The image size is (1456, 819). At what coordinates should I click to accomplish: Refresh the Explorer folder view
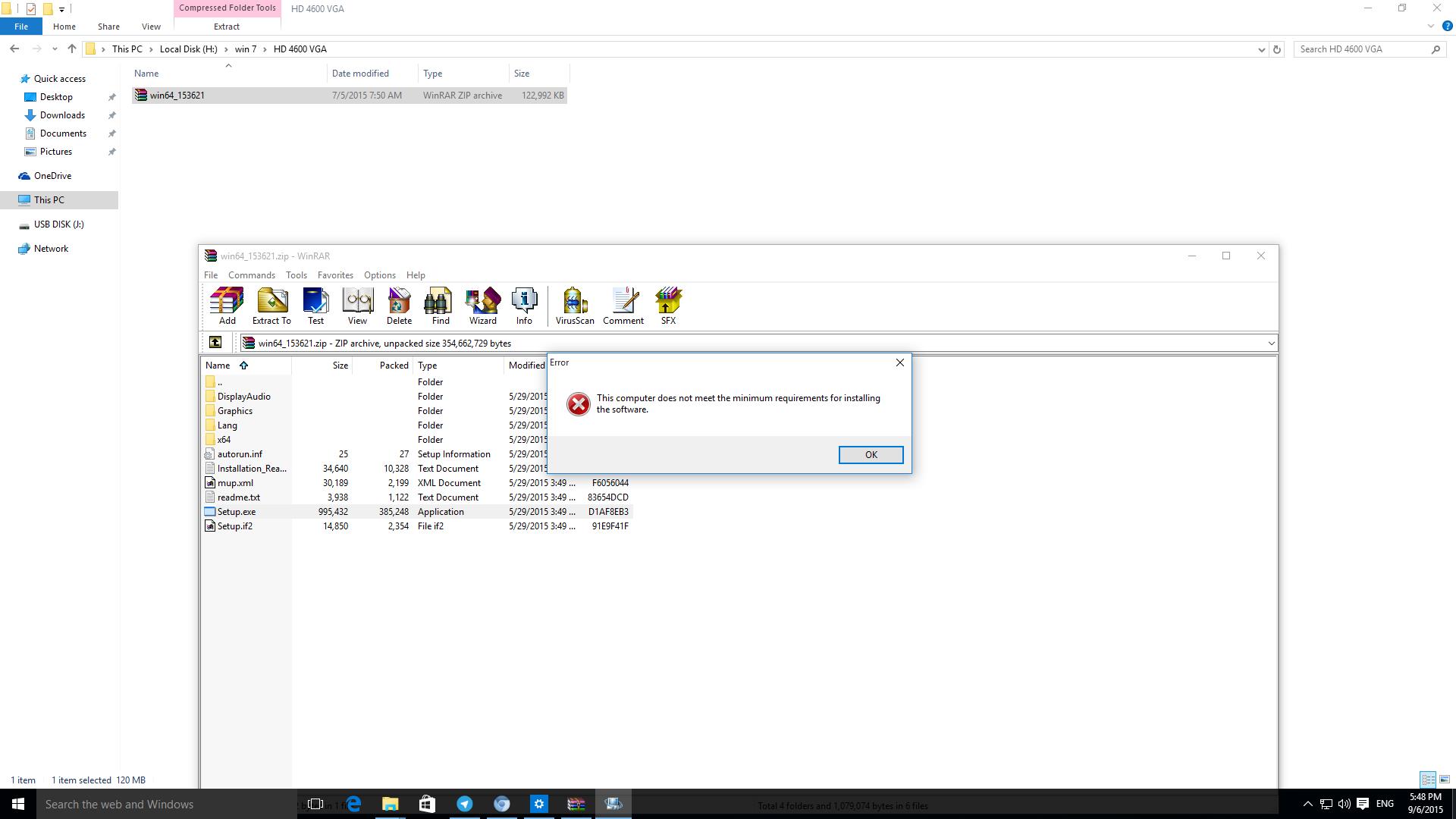(1277, 49)
